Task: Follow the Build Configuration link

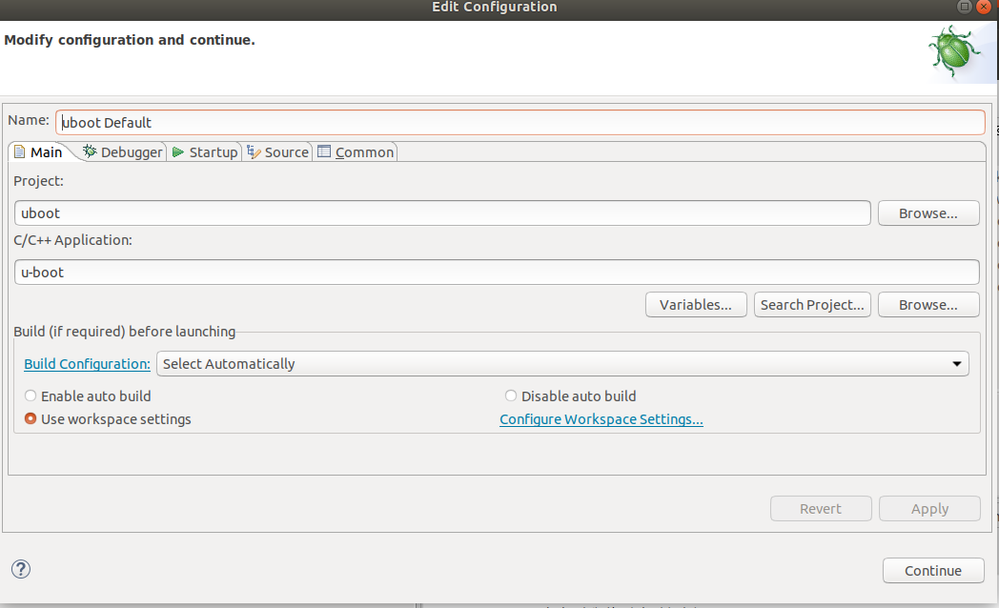Action: (87, 364)
